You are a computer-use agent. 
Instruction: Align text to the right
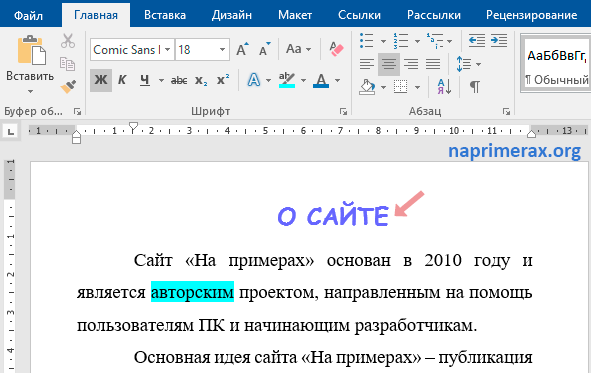[411, 64]
